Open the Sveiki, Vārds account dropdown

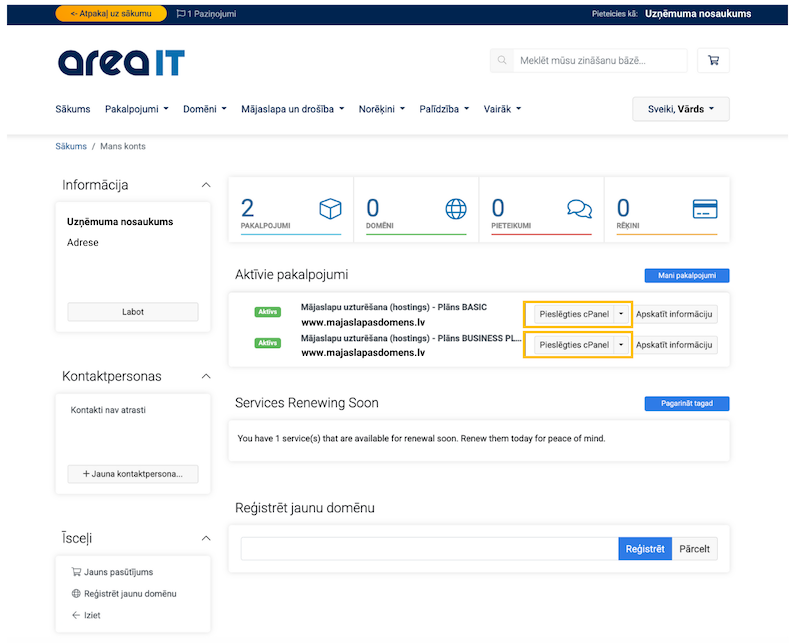[x=681, y=109]
